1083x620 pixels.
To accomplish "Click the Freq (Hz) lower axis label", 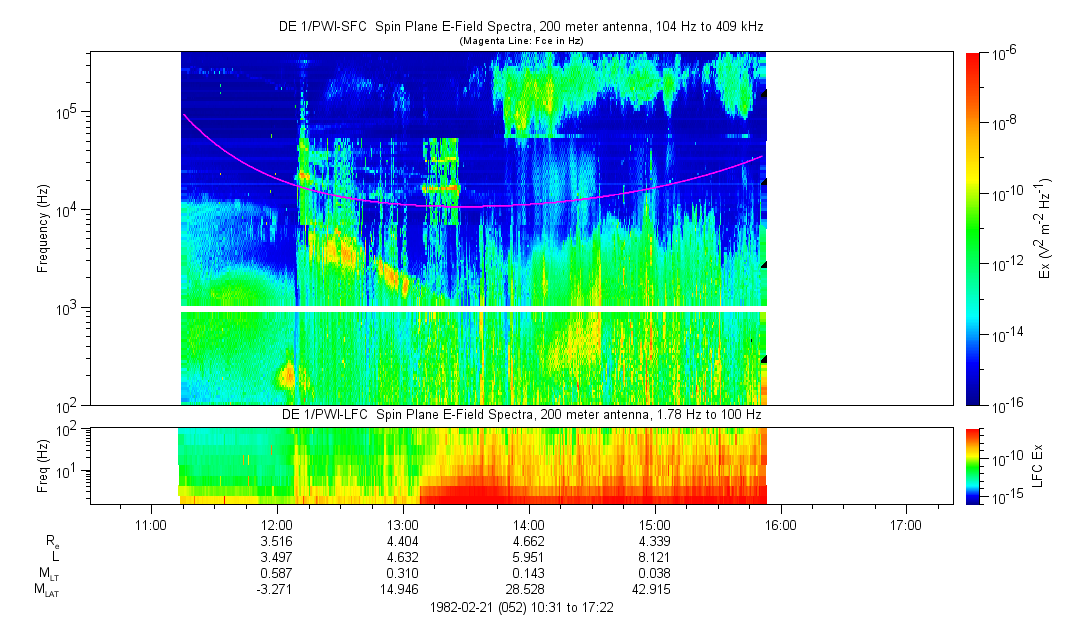I will click(43, 466).
